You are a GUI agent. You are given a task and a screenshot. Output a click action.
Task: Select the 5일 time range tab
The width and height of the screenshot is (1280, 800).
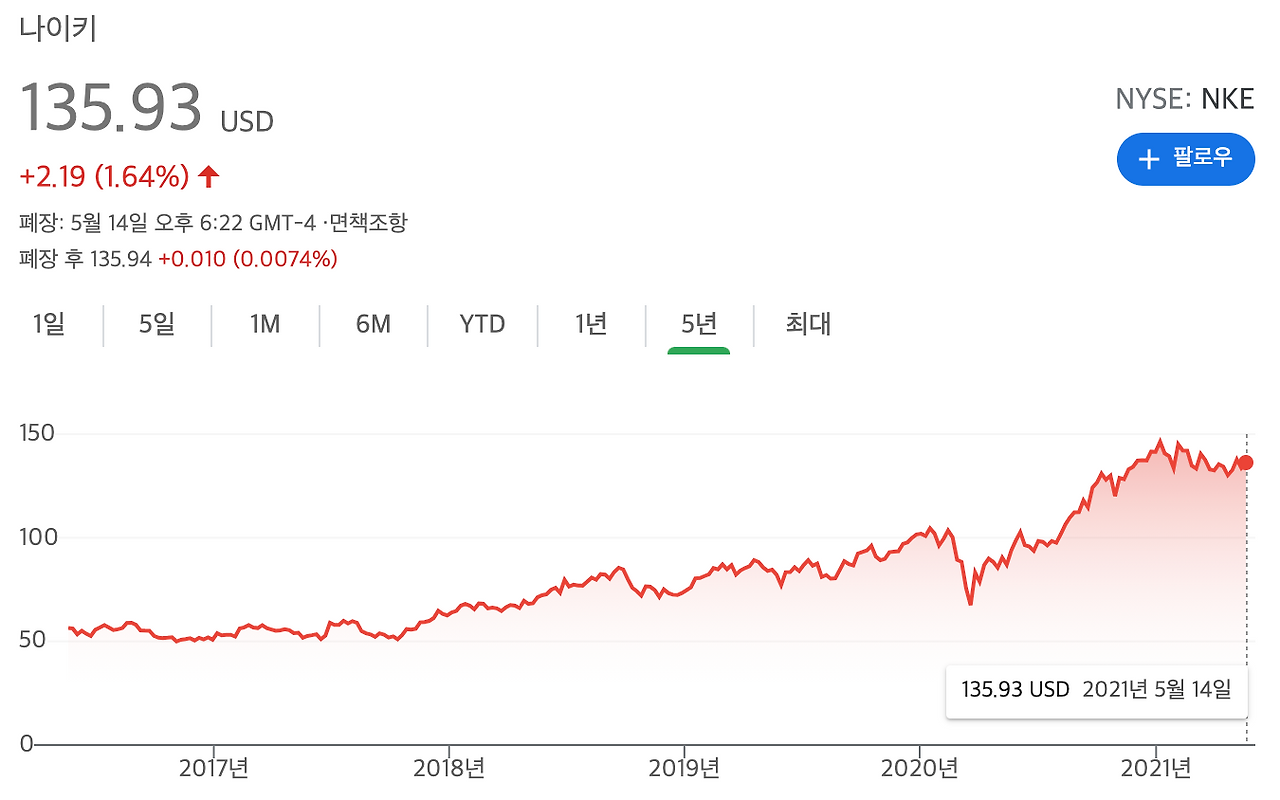(157, 324)
